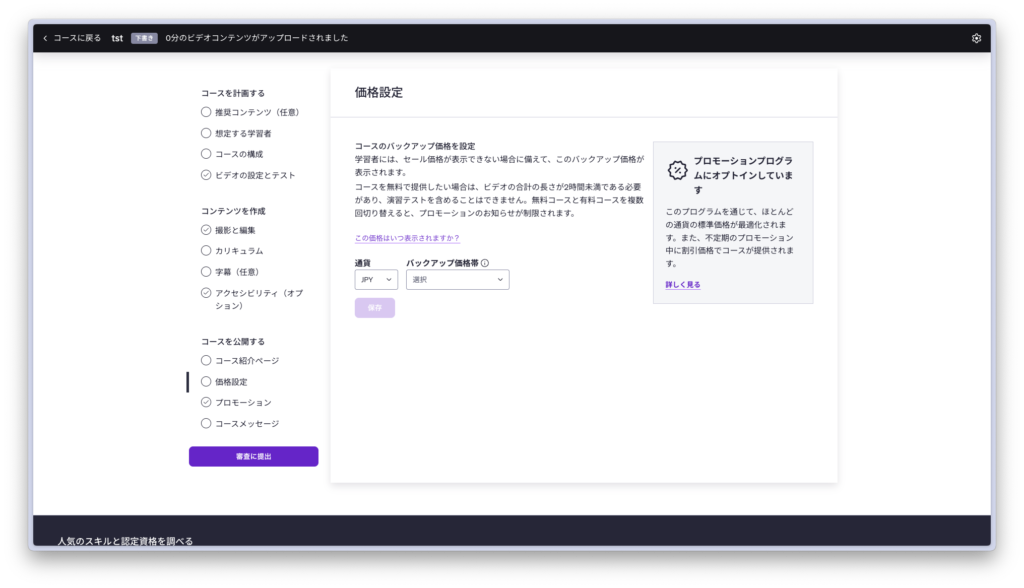Click the checkmark circle for プロモーション
This screenshot has width=1024, height=588.
(206, 402)
